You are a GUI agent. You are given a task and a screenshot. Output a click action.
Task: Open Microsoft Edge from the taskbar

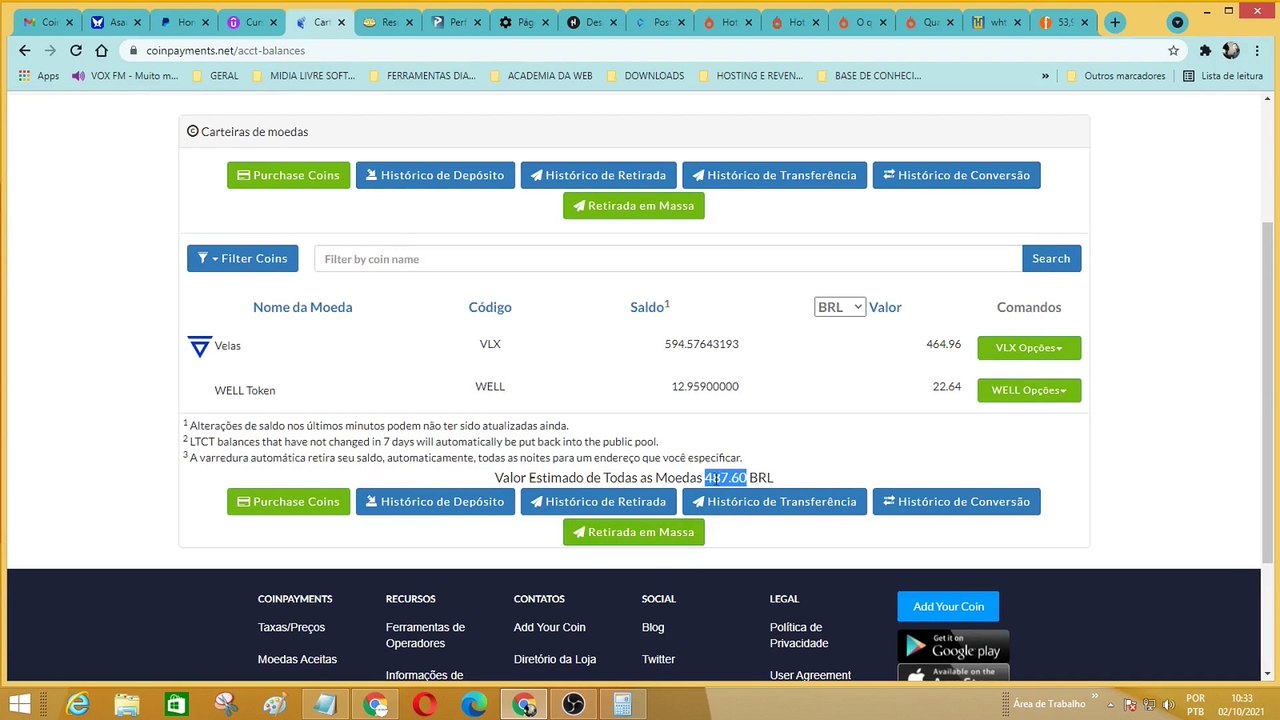coord(474,704)
